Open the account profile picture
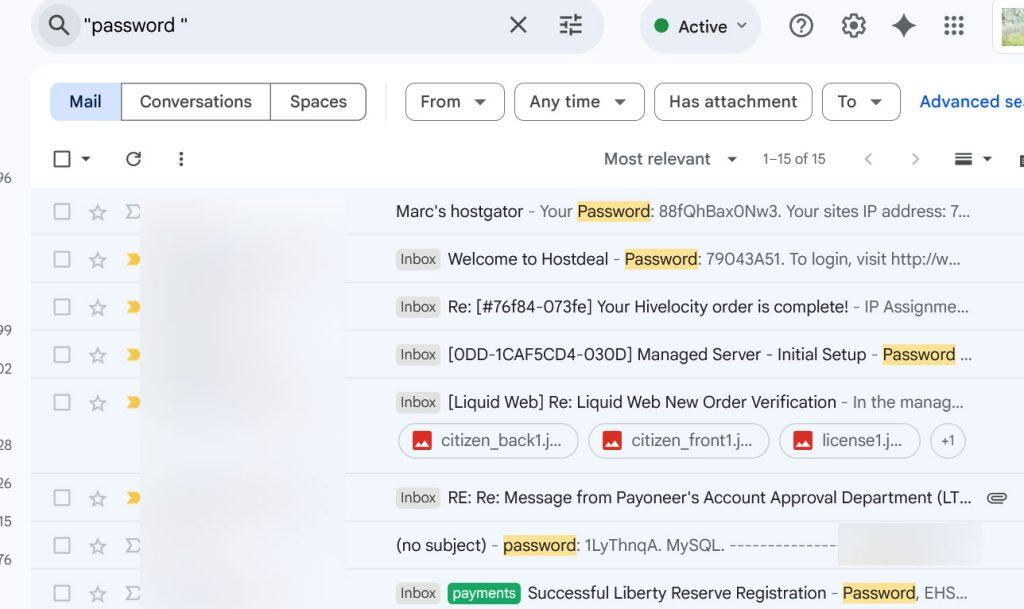This screenshot has width=1024, height=609. click(1012, 26)
